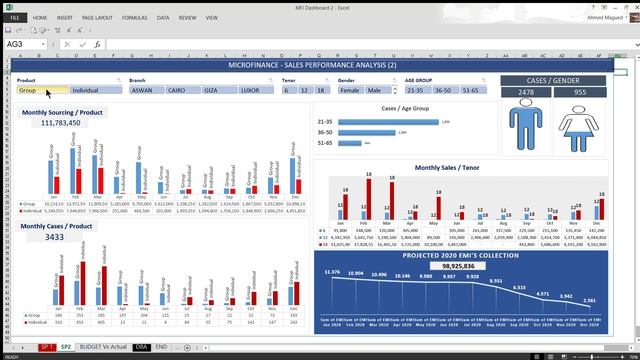Switch to the DBA sheet tab
The image size is (640, 360).
click(x=141, y=347)
